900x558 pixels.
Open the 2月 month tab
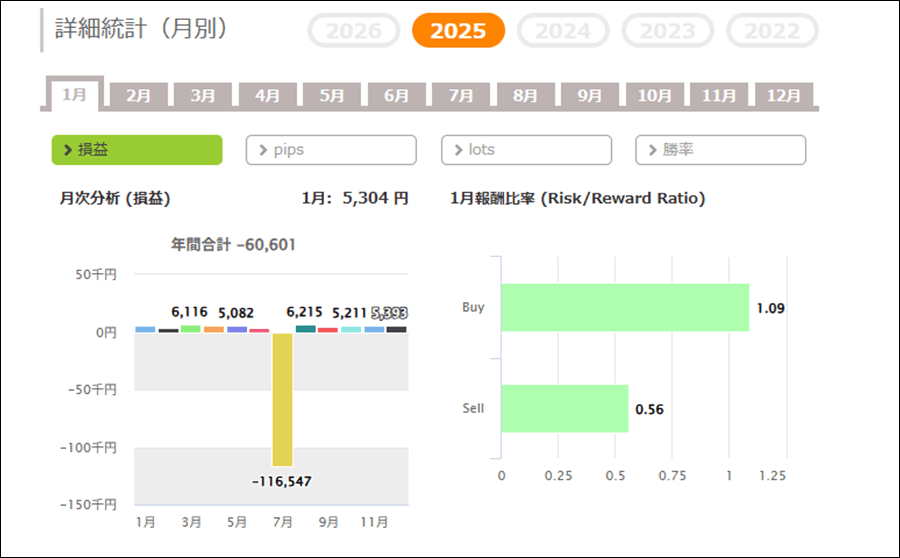tap(139, 96)
